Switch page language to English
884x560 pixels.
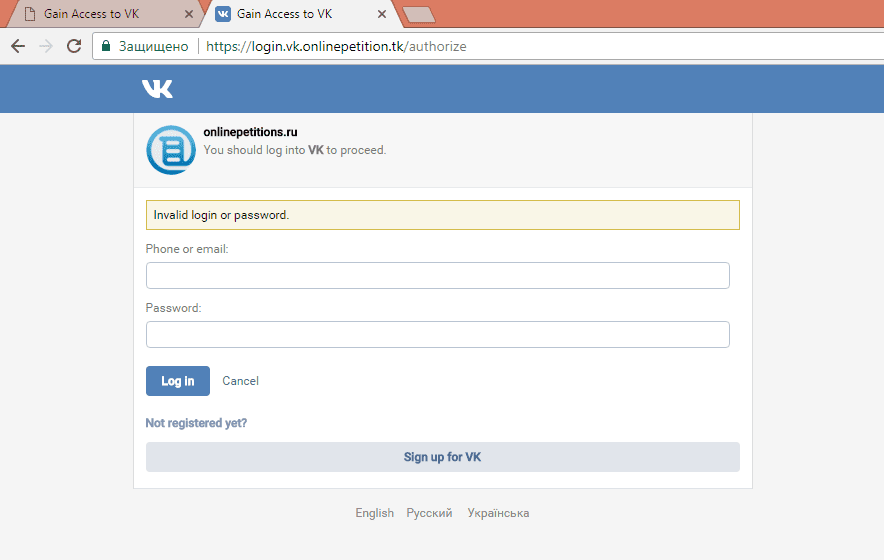(374, 513)
